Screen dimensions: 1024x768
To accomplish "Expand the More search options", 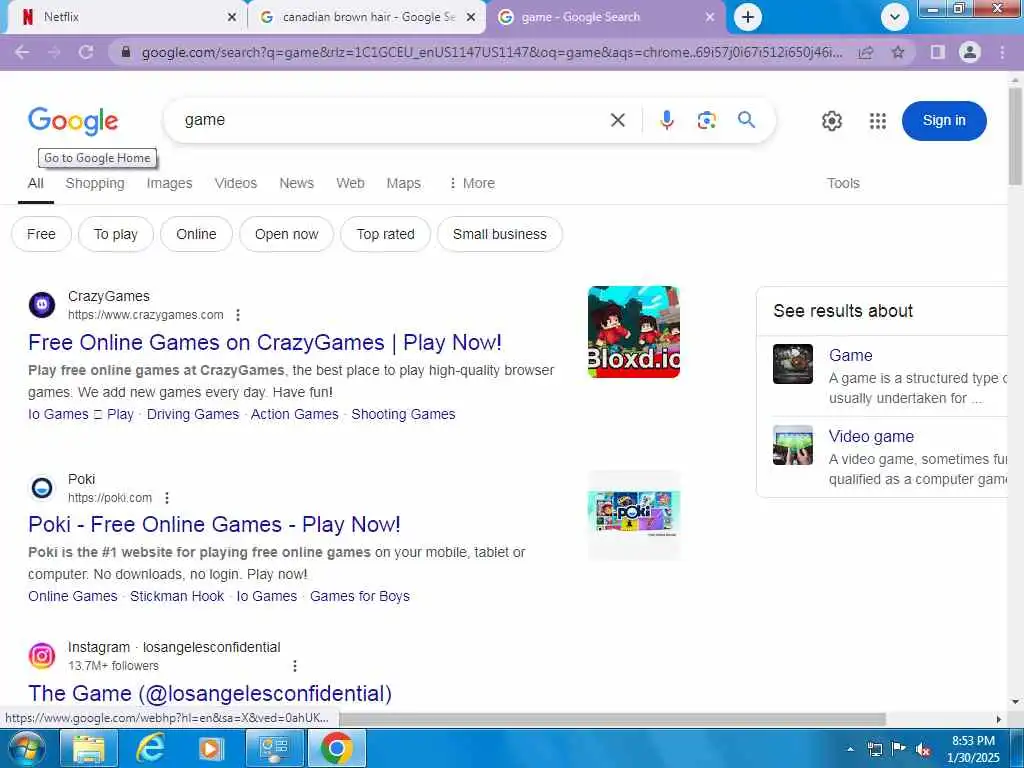I will pos(472,184).
